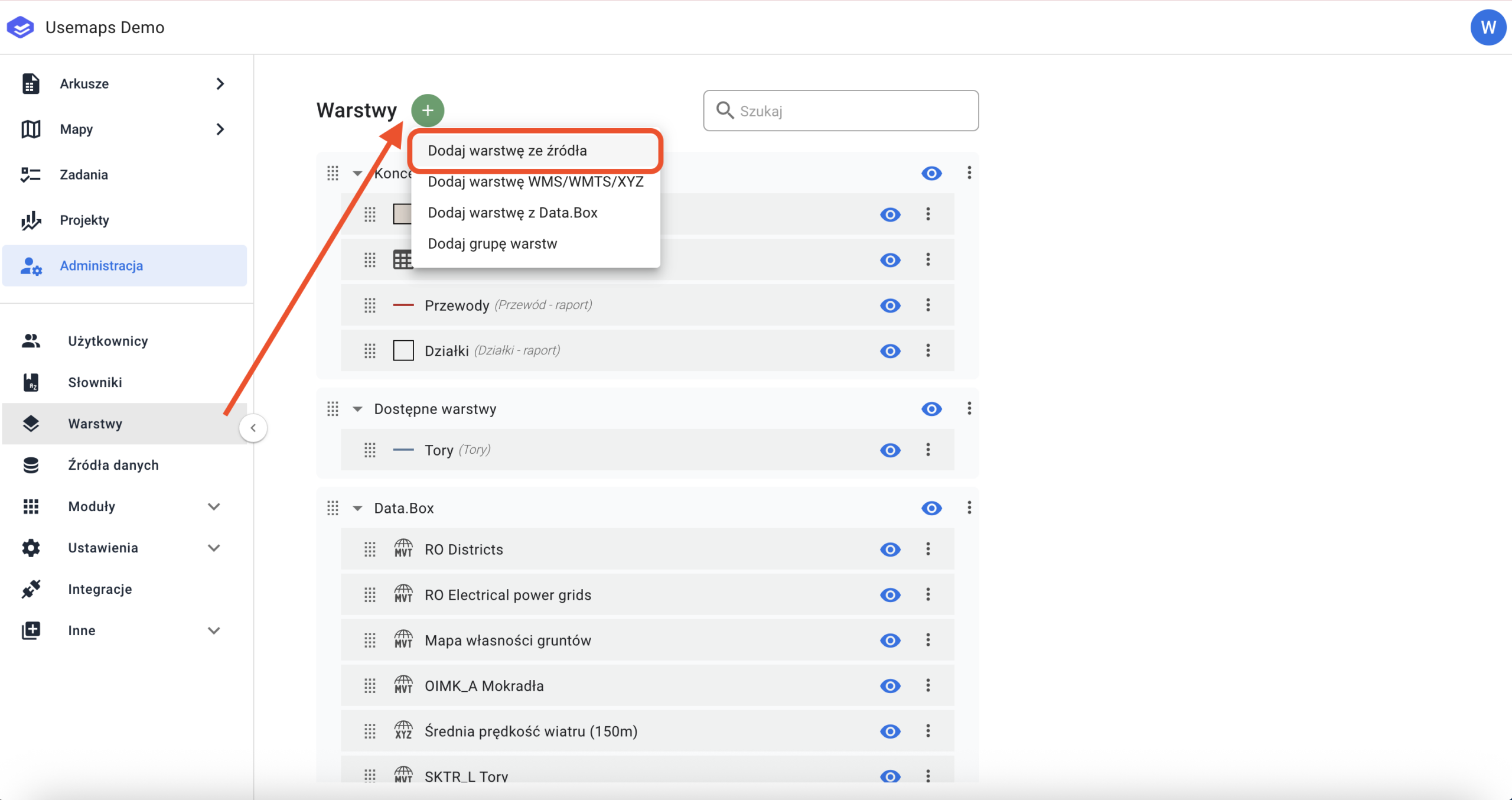Open Źródła danych in sidebar

click(113, 465)
